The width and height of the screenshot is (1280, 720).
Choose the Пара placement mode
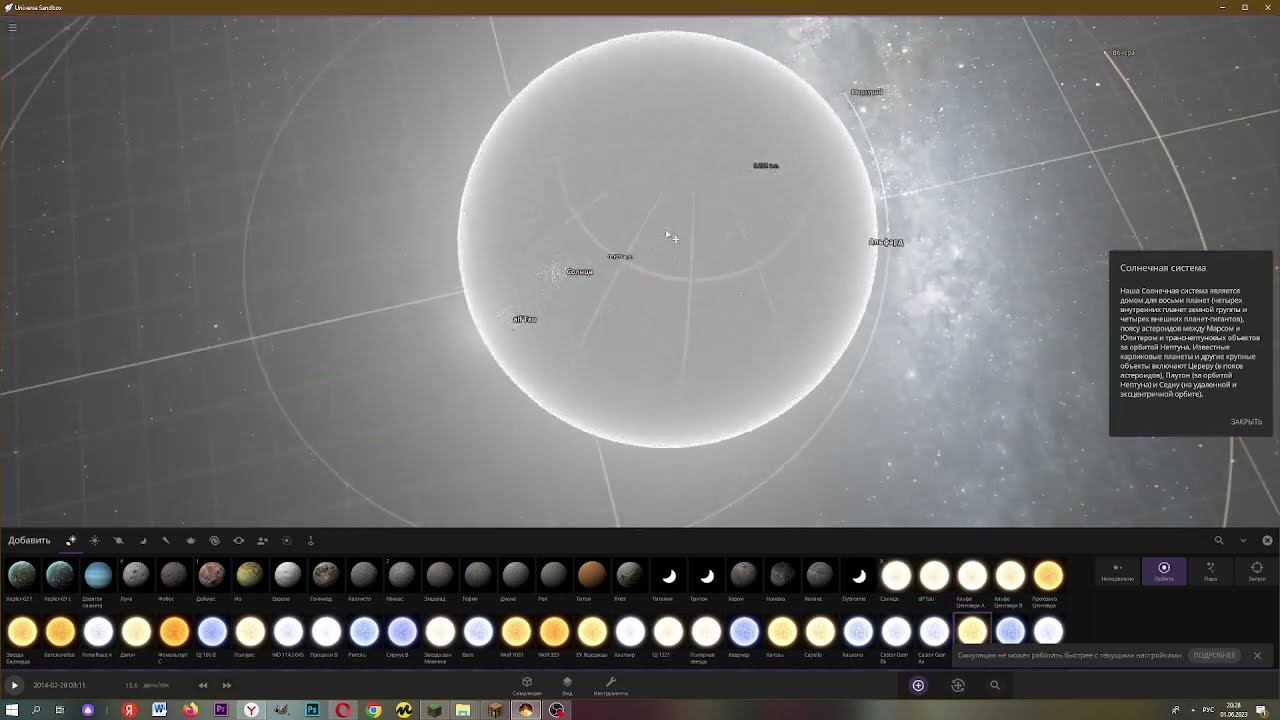coord(1211,571)
